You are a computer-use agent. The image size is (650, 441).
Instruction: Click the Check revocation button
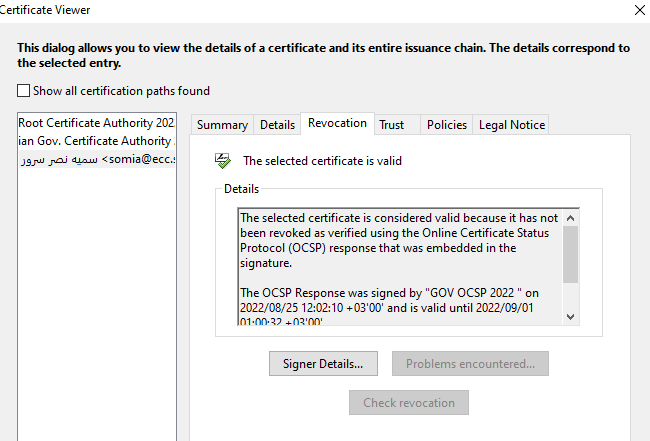[407, 403]
